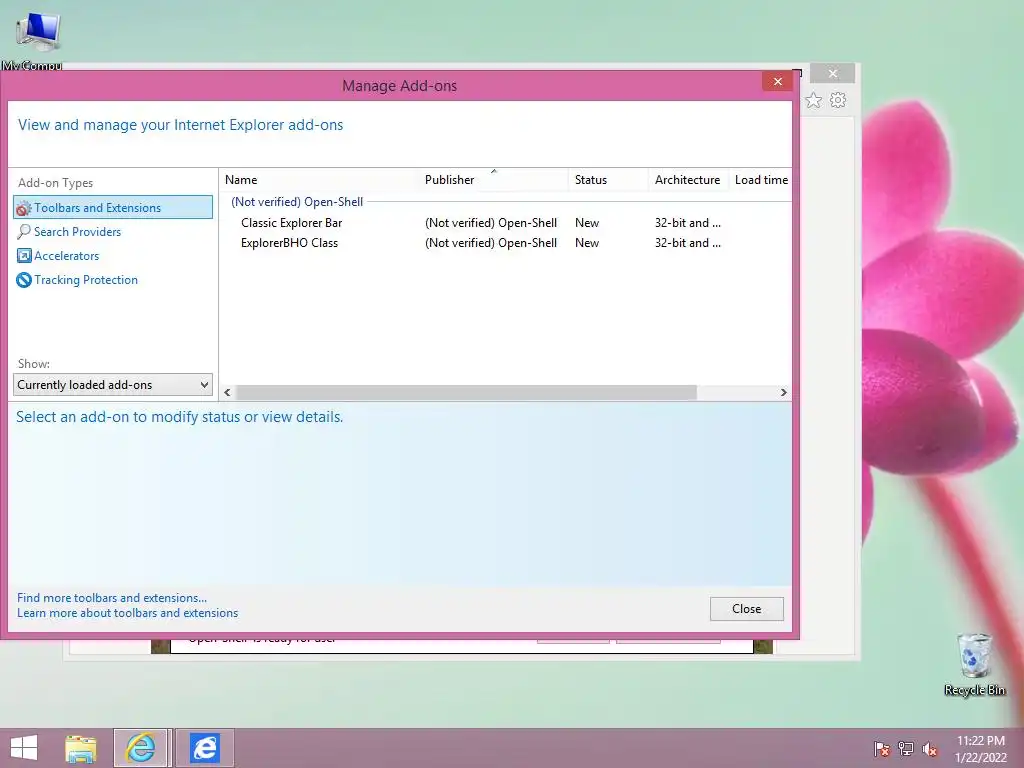Click architecture cell of ExplorerBHO Class
The image size is (1024, 768).
click(688, 243)
